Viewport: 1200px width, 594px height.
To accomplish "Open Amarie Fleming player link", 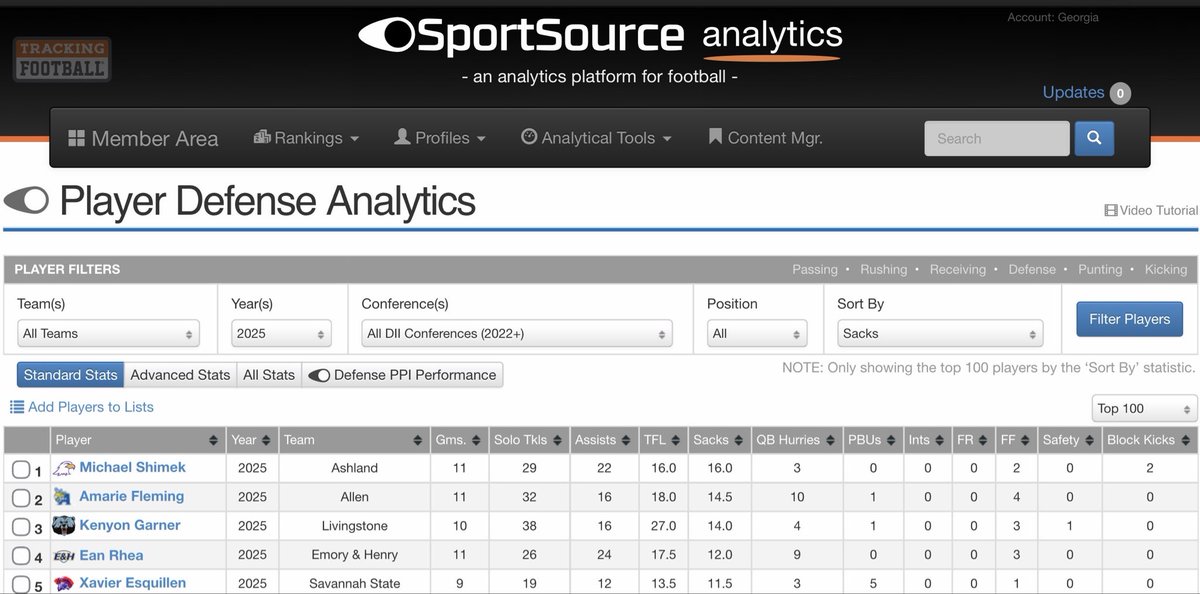I will click(x=132, y=496).
